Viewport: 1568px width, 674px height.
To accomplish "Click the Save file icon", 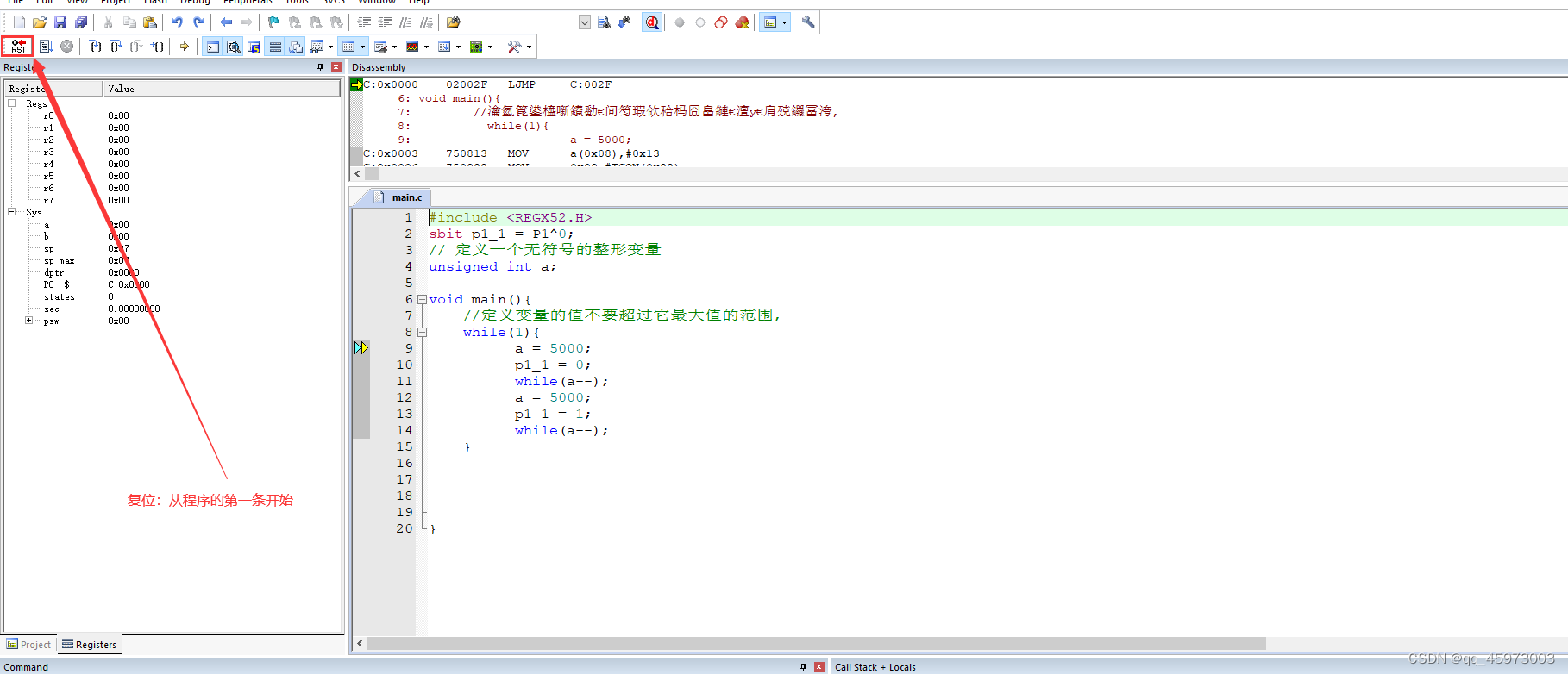I will pos(60,22).
